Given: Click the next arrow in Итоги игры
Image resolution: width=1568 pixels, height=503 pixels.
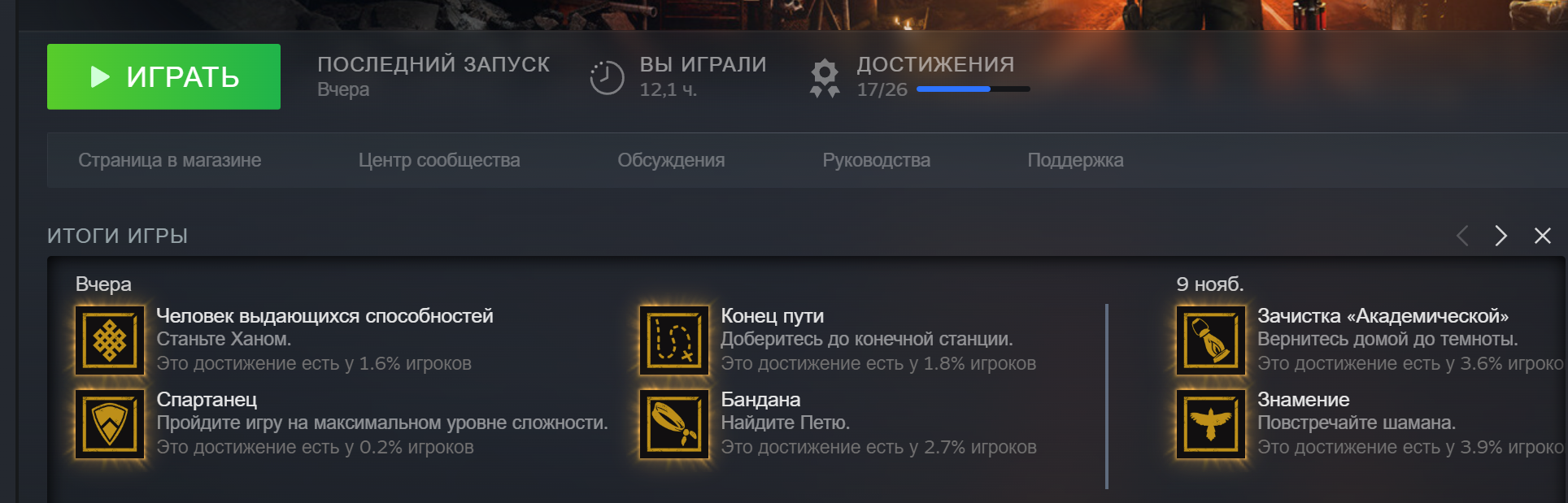Looking at the screenshot, I should 1501,236.
